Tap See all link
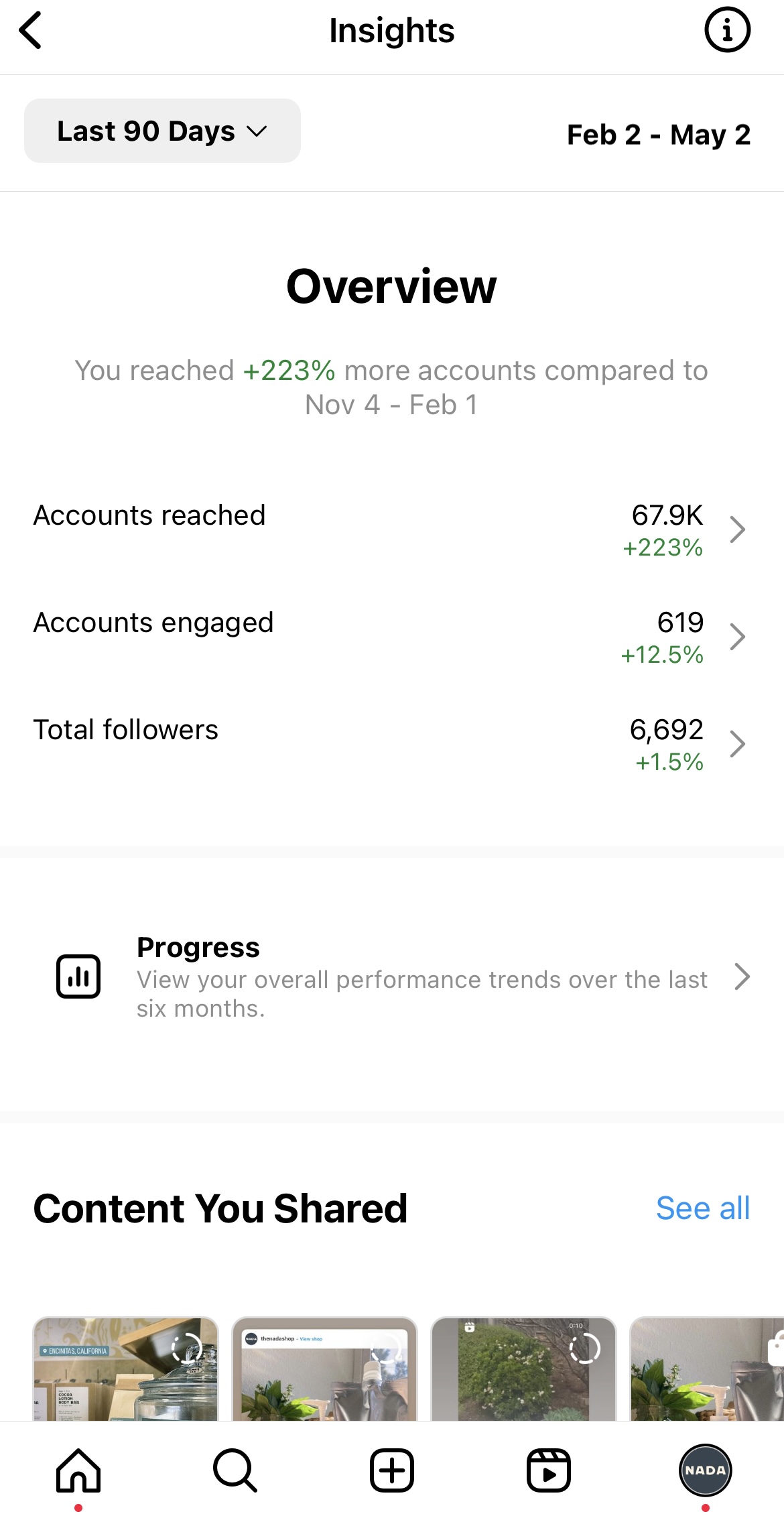The height and width of the screenshot is (1516, 784). click(x=702, y=1208)
